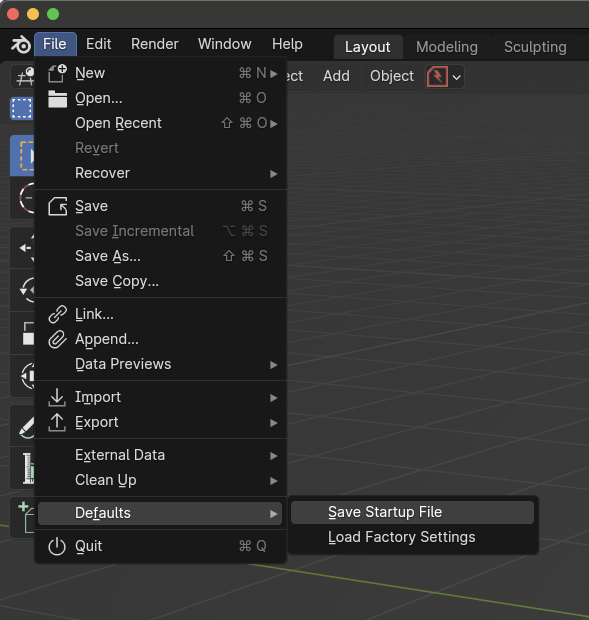Click the Import download arrow icon
Screen dimensions: 589x620
(57, 397)
